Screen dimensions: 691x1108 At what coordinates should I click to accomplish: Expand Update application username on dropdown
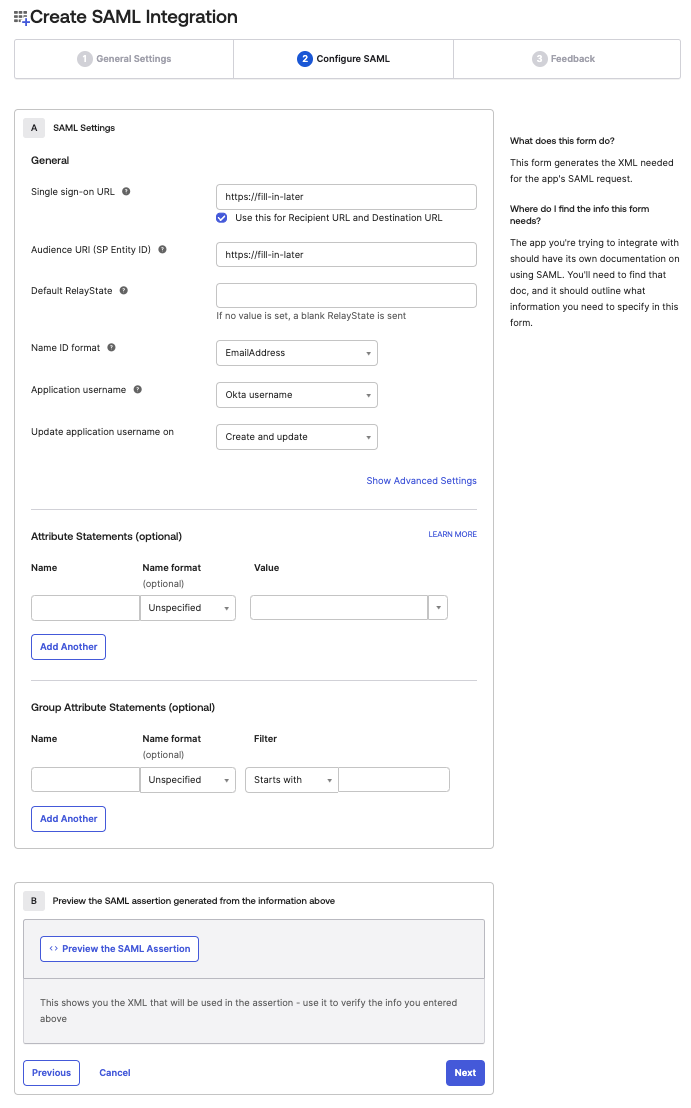coord(296,437)
